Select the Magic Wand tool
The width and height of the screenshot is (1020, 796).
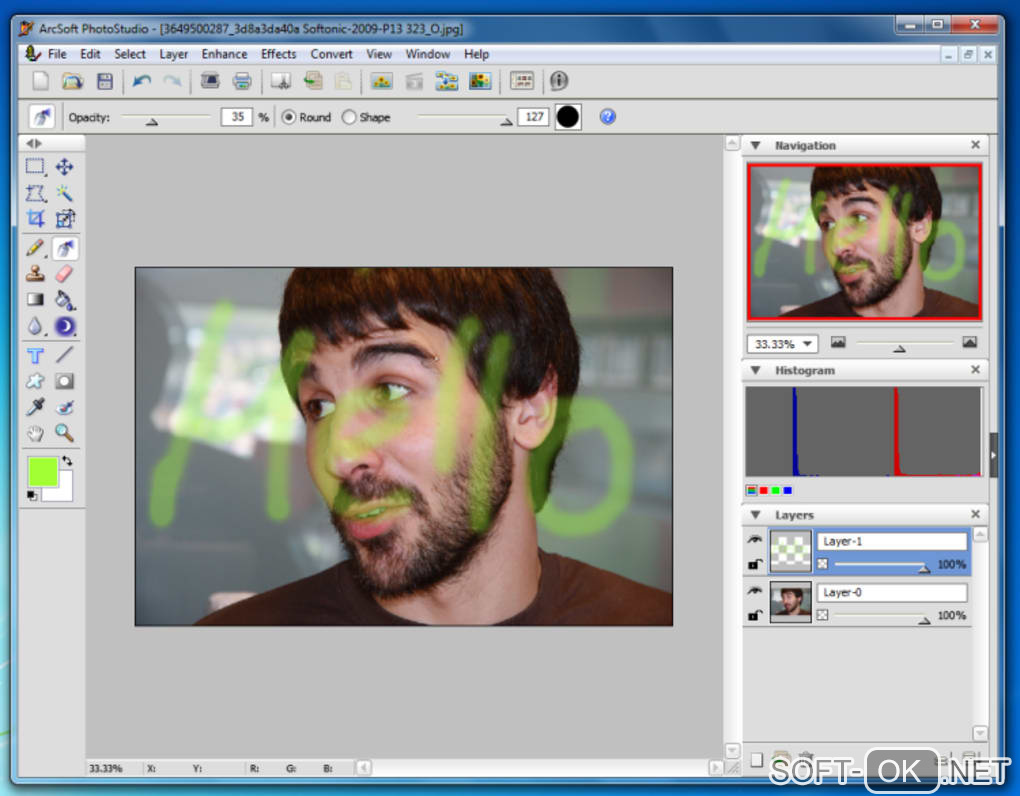65,193
